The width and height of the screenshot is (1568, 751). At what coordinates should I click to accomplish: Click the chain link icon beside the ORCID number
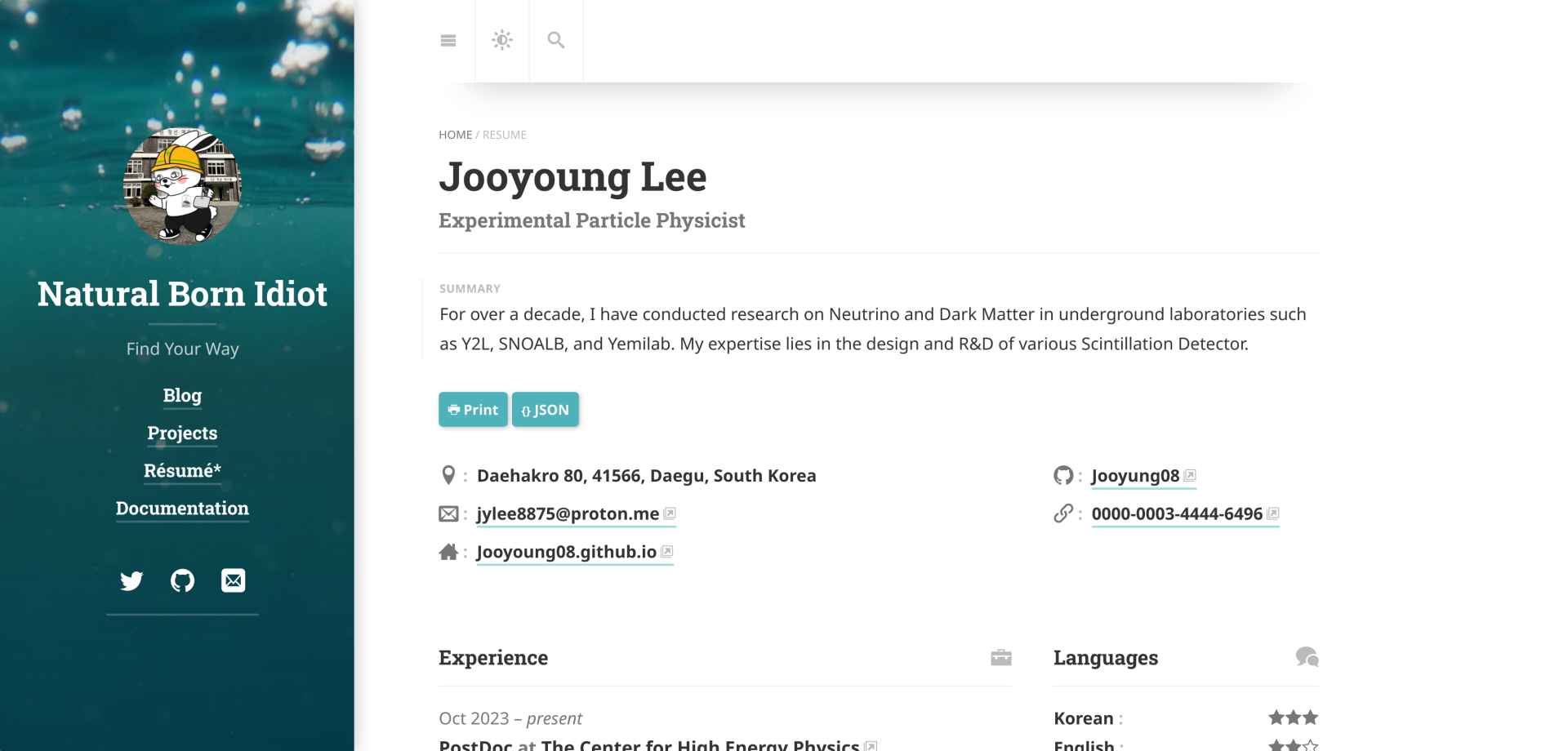click(x=1064, y=513)
